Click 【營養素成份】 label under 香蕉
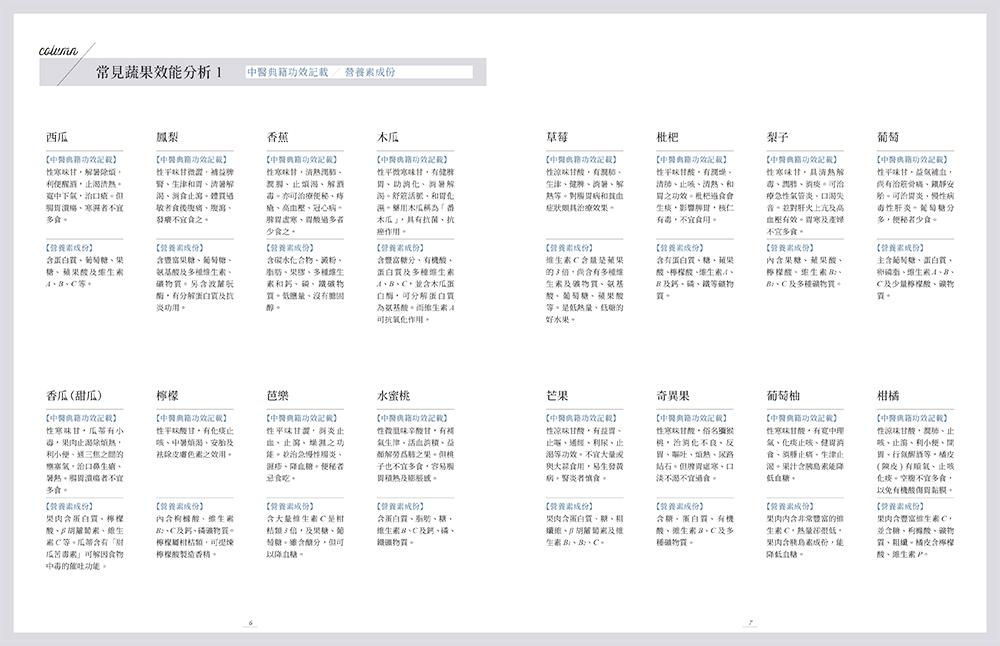This screenshot has height=646, width=1000. 290,247
